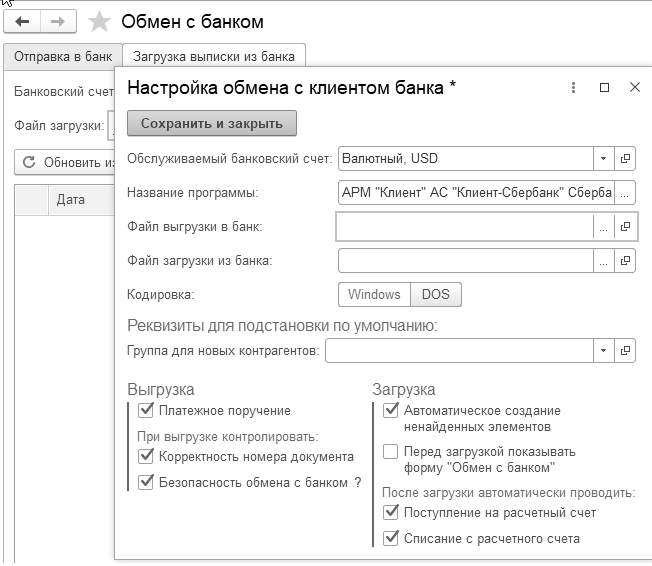Toggle Корректность номера документа checkbox

(146, 456)
